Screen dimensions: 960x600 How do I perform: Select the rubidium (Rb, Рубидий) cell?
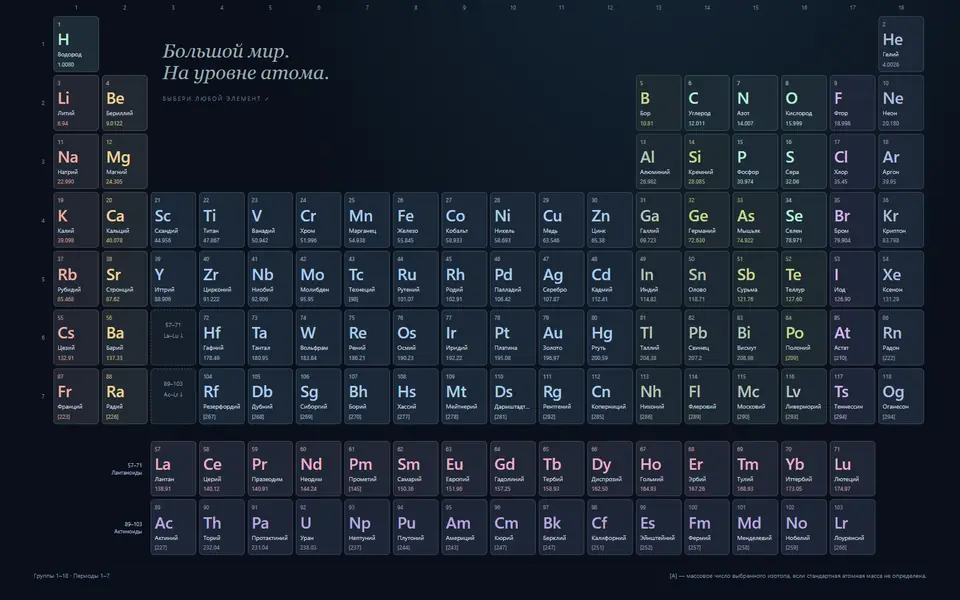pyautogui.click(x=76, y=279)
